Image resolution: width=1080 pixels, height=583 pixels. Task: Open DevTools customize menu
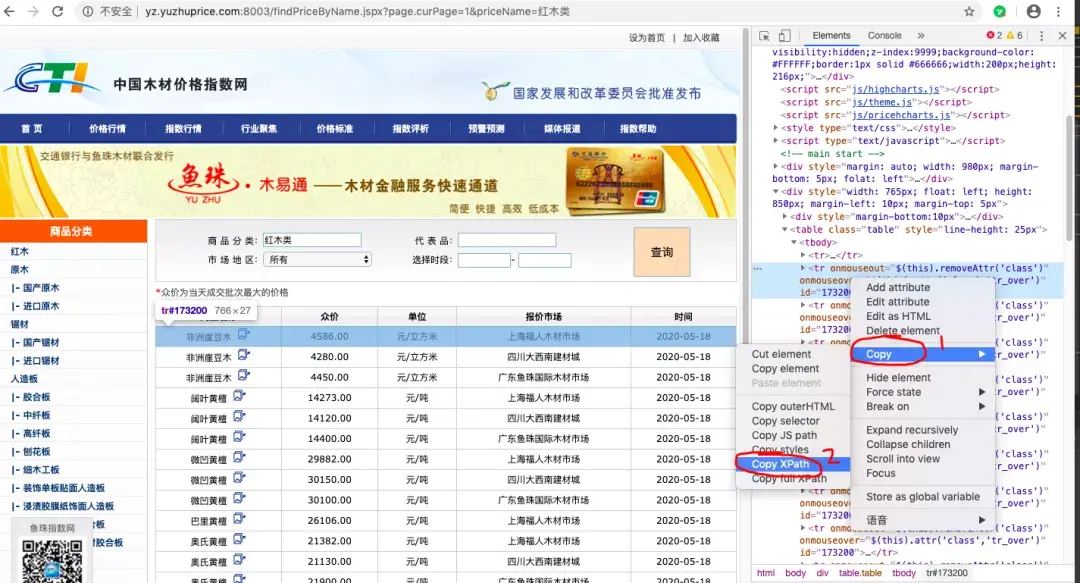click(1041, 36)
